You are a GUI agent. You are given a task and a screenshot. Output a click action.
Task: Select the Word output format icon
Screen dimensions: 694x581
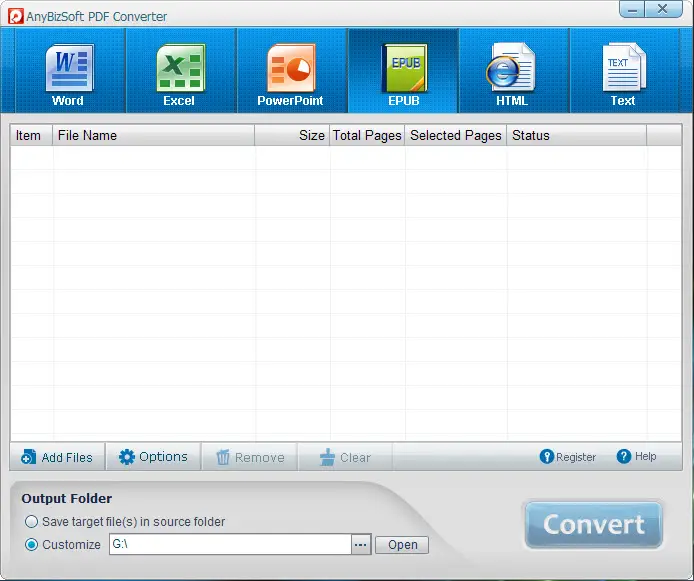(70, 71)
